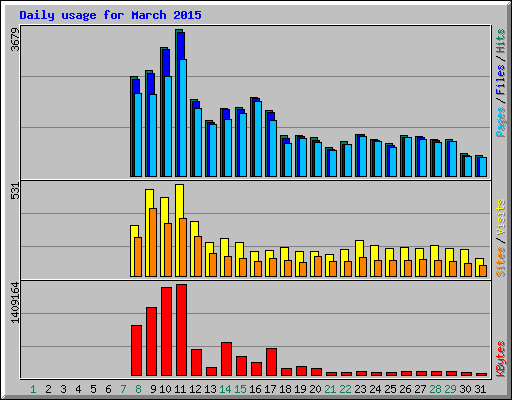Click the red KBytes bar for day 9
The image size is (512, 400).
(152, 342)
